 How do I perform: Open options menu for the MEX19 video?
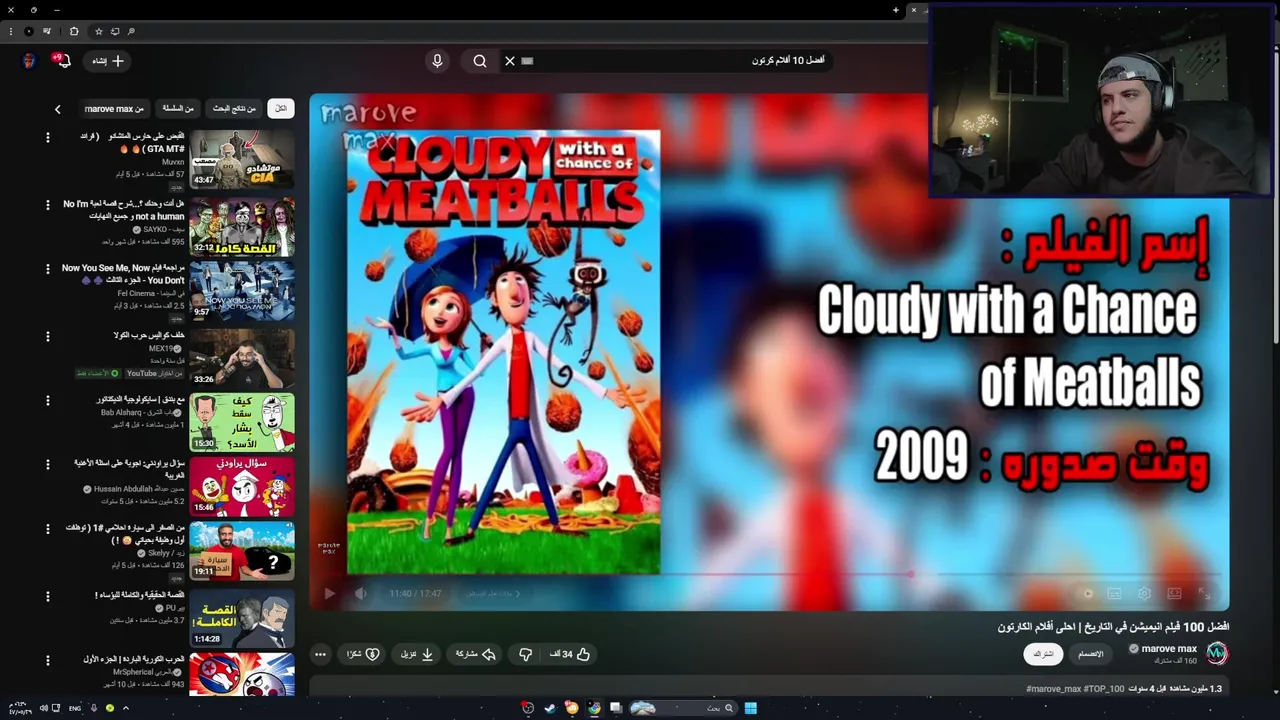pyautogui.click(x=47, y=335)
